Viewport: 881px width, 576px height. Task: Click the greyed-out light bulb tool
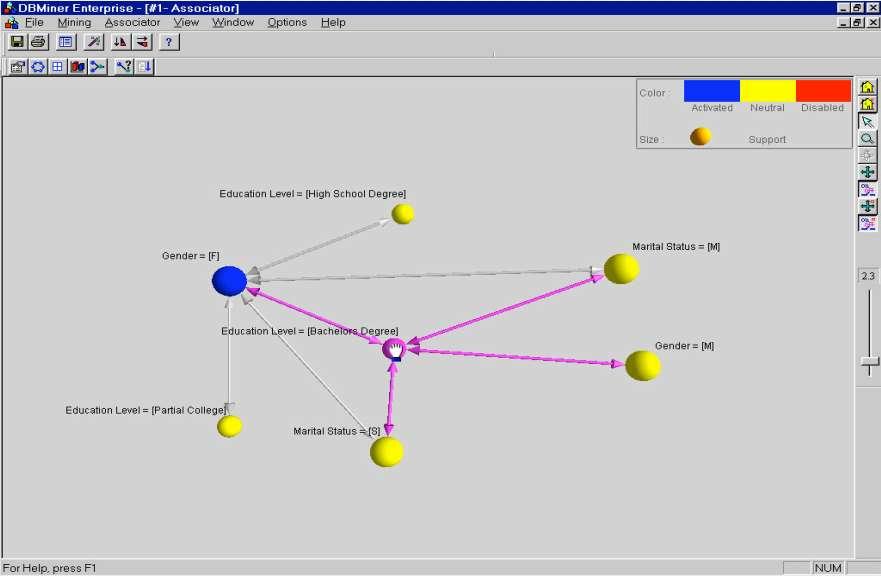pos(868,156)
